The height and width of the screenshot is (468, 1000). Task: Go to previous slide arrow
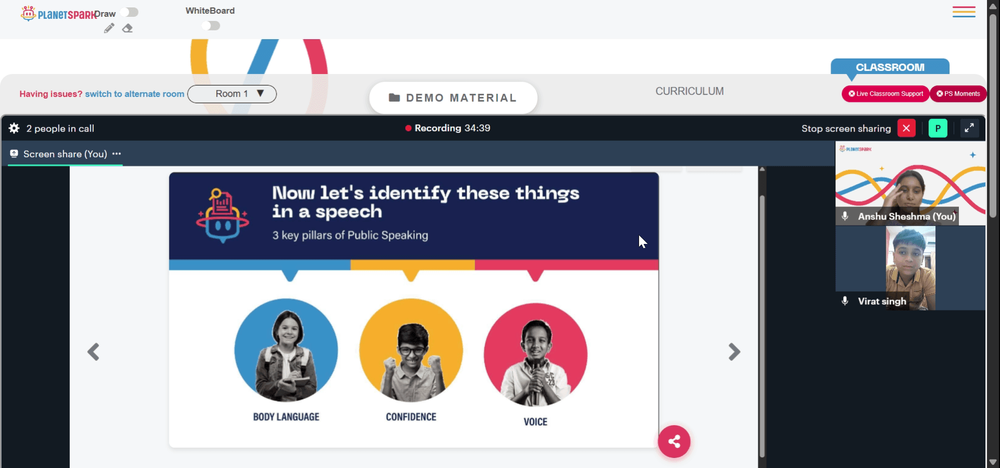click(94, 352)
